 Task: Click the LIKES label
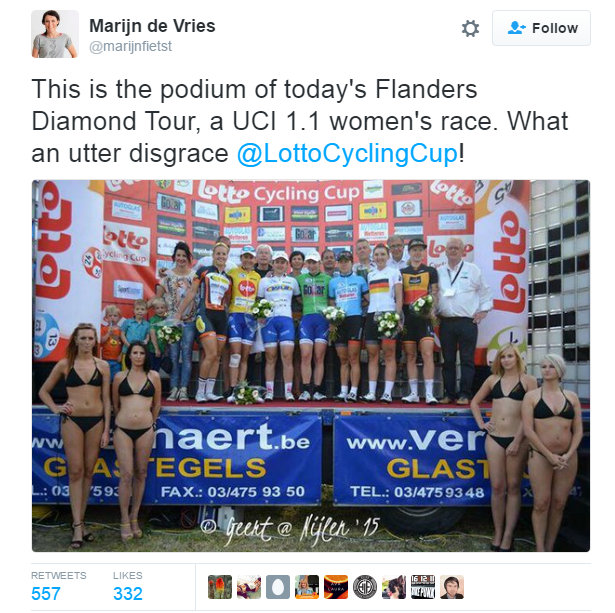(128, 575)
